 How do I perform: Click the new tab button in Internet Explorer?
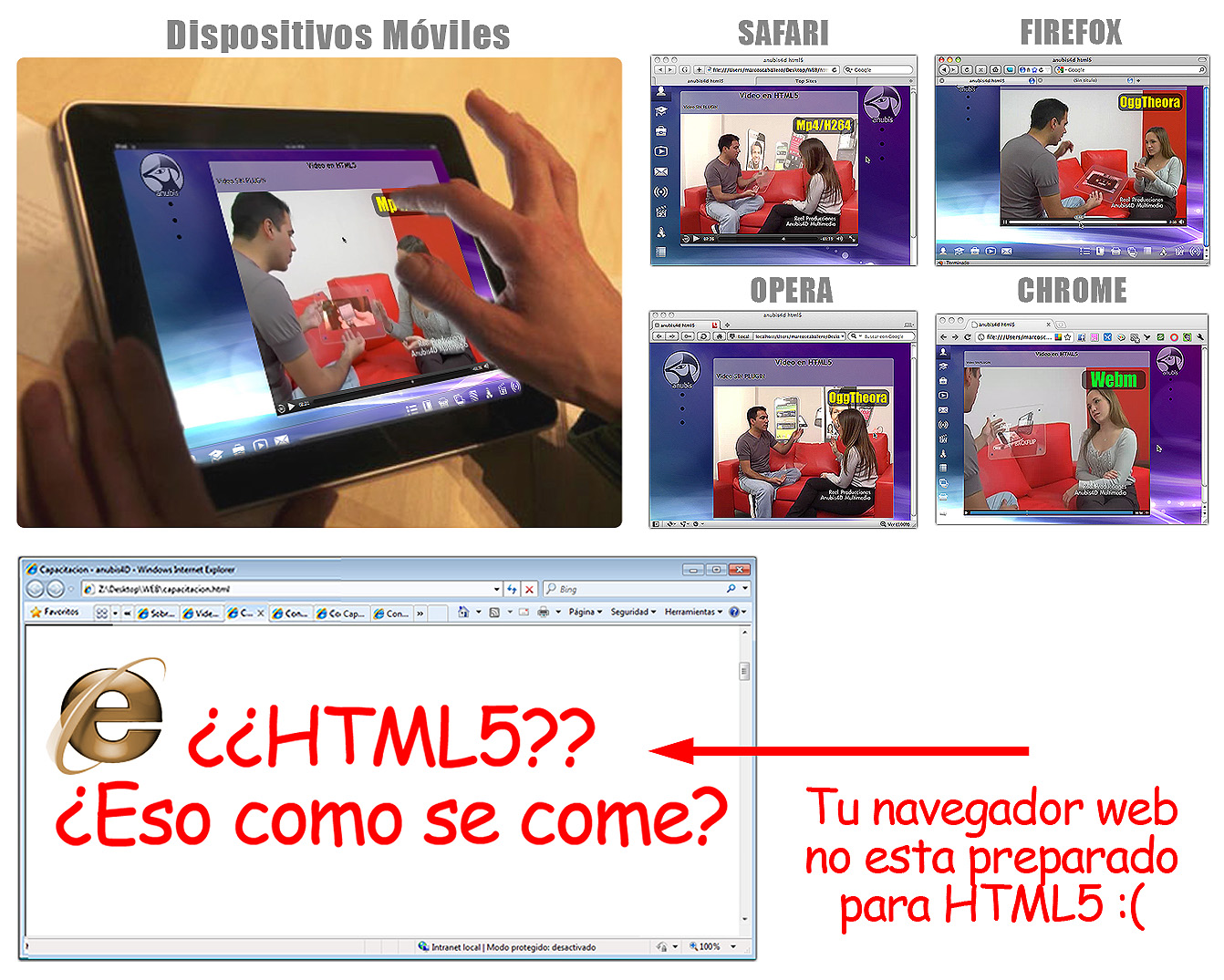coord(438,614)
